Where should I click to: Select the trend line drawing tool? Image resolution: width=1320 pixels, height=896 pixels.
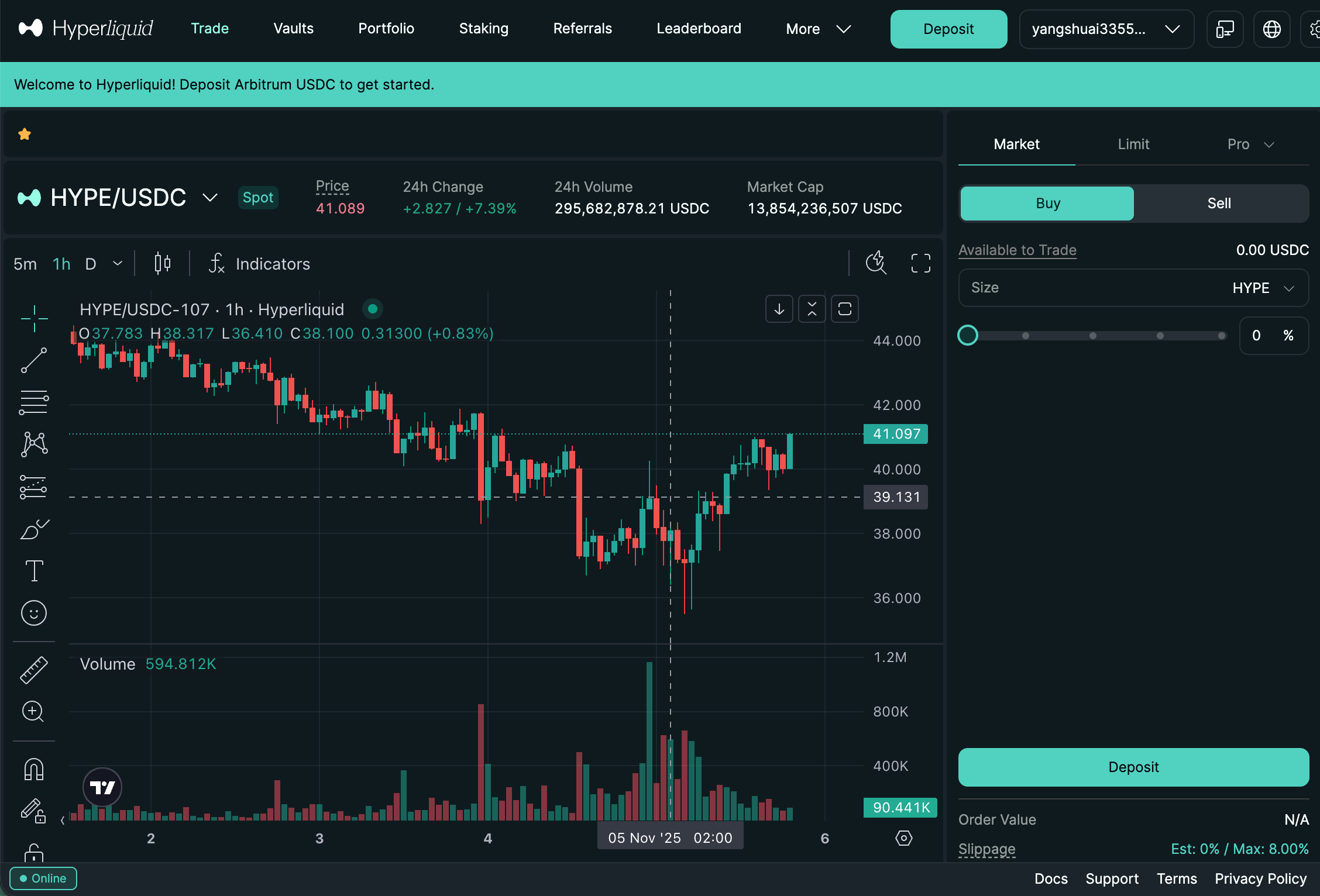tap(33, 360)
